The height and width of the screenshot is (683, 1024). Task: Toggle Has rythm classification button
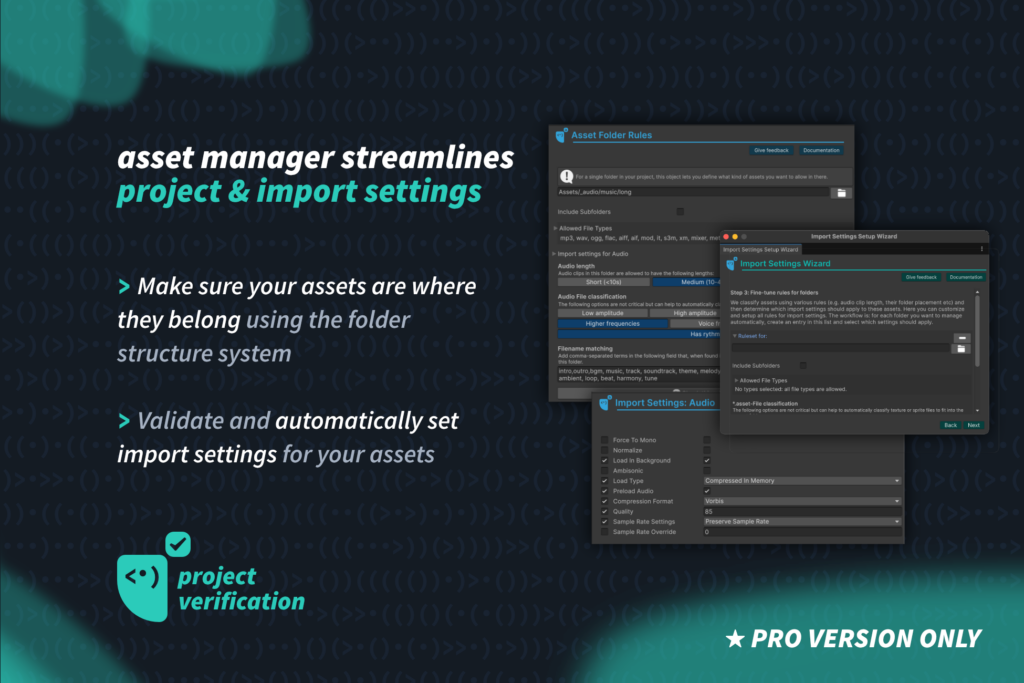(x=639, y=334)
